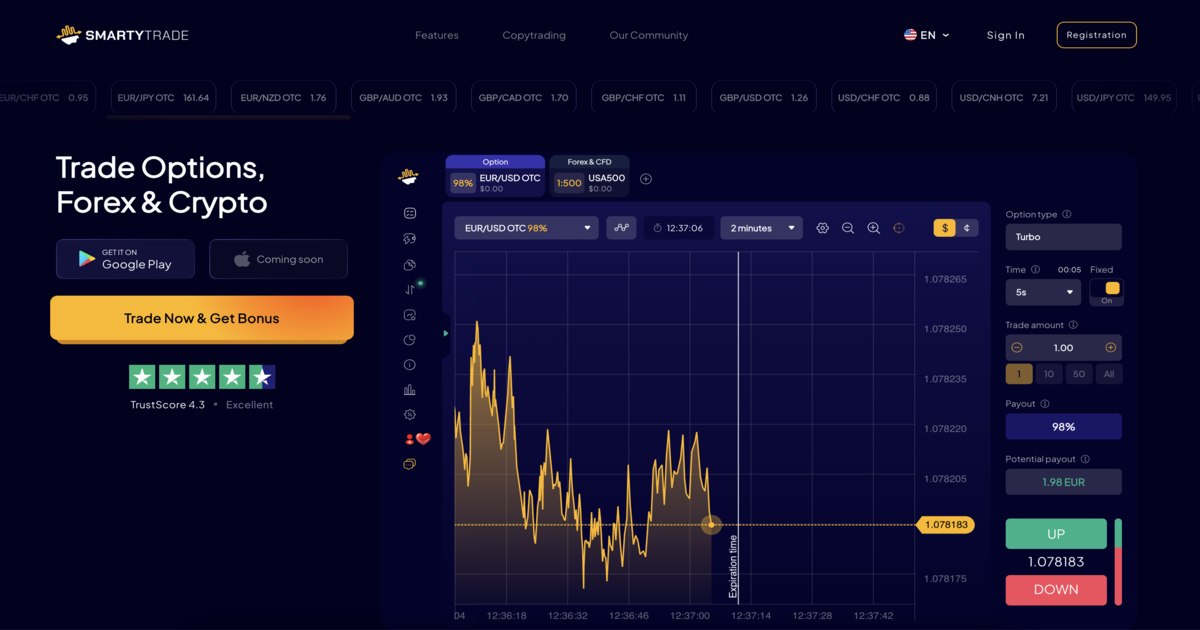Open the leaderboard bar-chart icon in sidebar

[x=409, y=388]
